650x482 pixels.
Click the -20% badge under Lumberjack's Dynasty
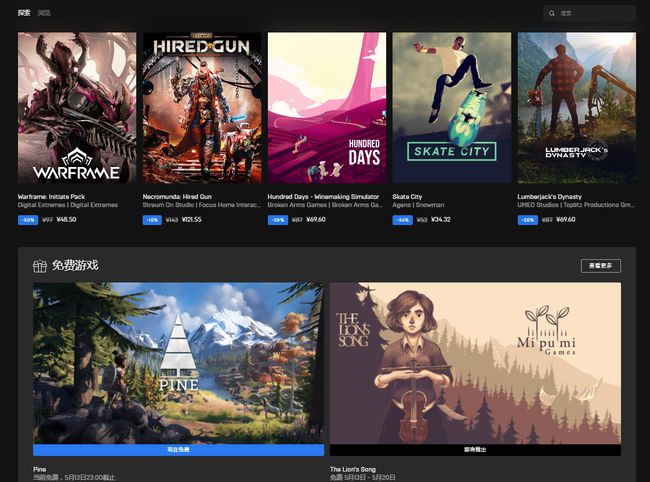coord(527,220)
